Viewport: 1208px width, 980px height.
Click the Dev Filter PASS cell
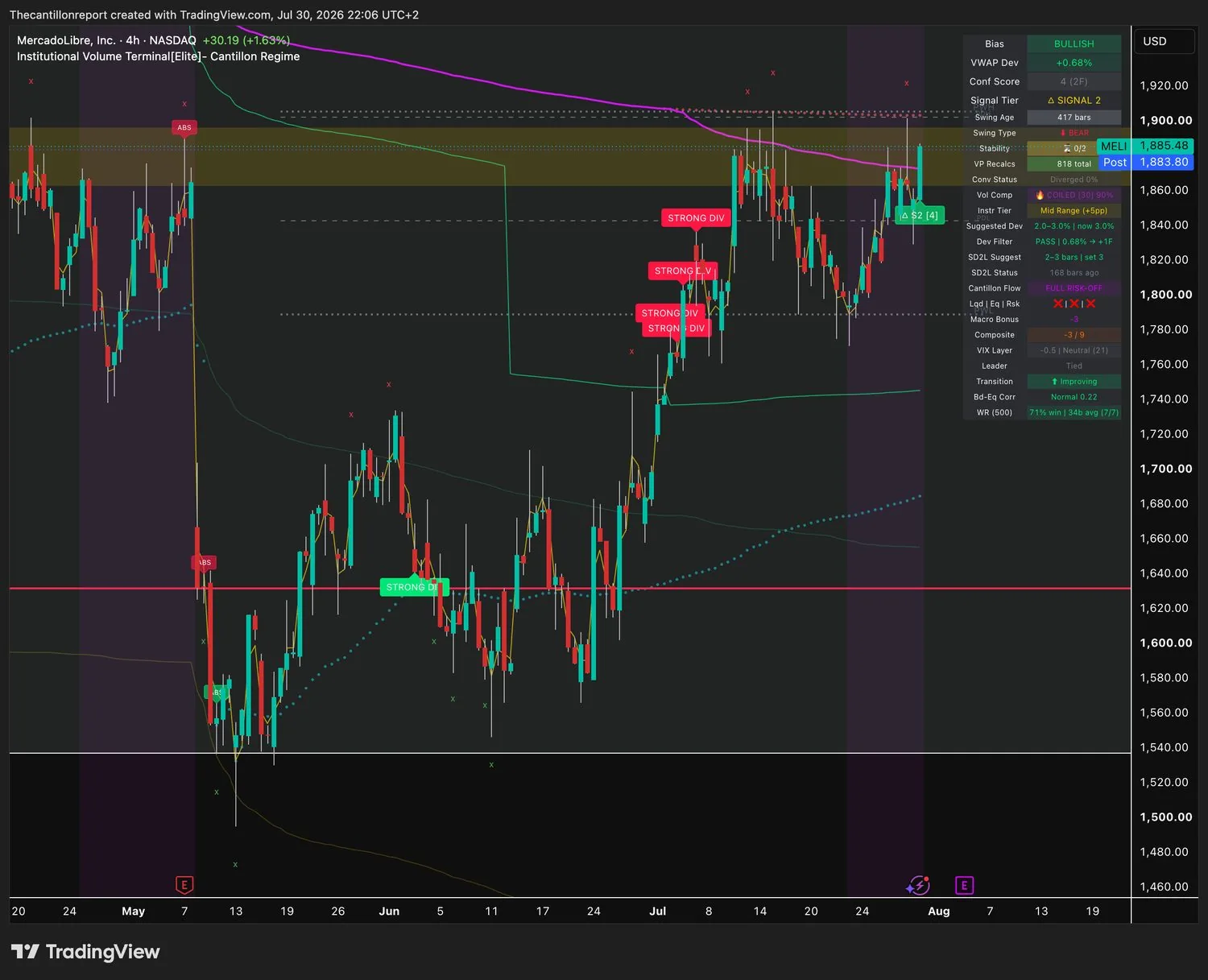(1074, 242)
